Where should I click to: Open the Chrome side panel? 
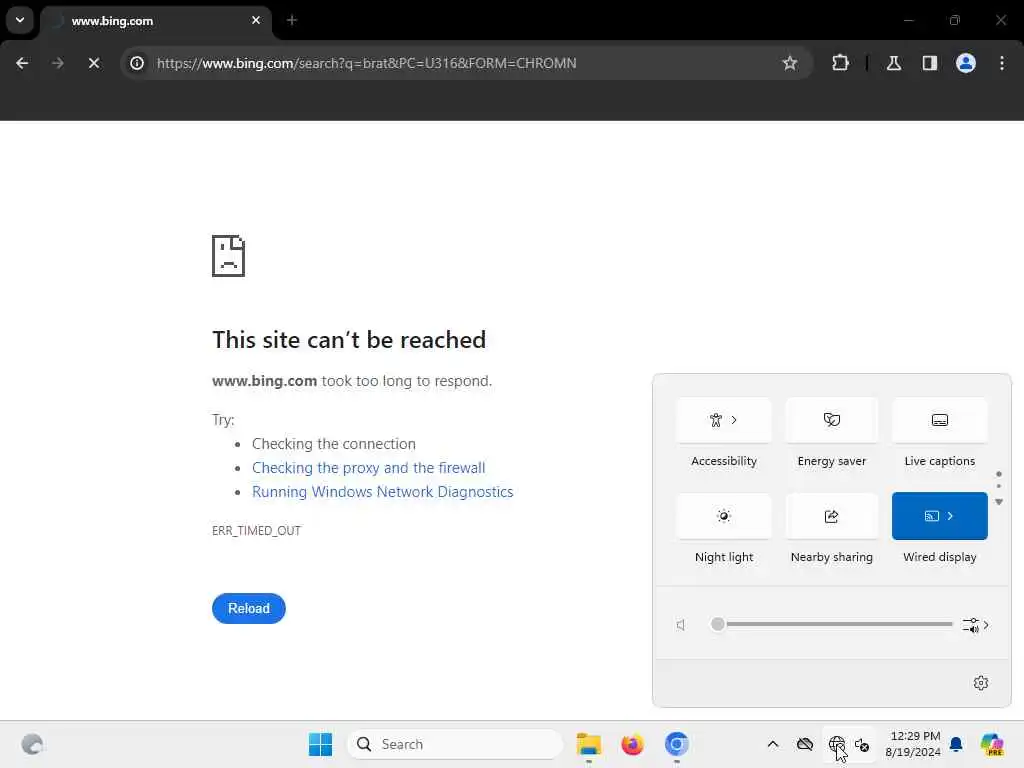click(930, 63)
